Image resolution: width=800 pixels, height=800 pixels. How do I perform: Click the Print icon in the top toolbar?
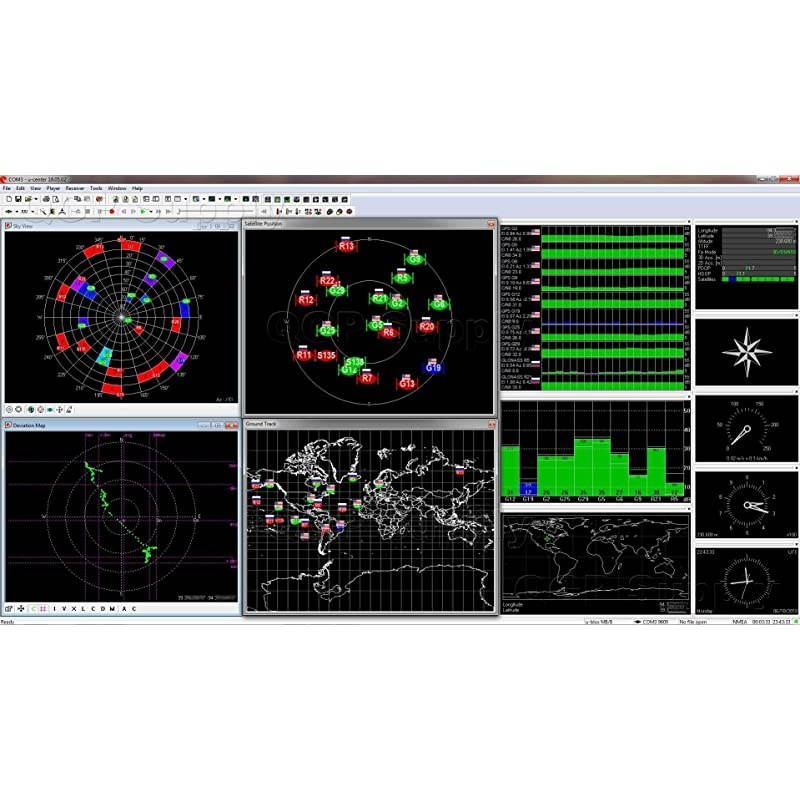pyautogui.click(x=45, y=199)
